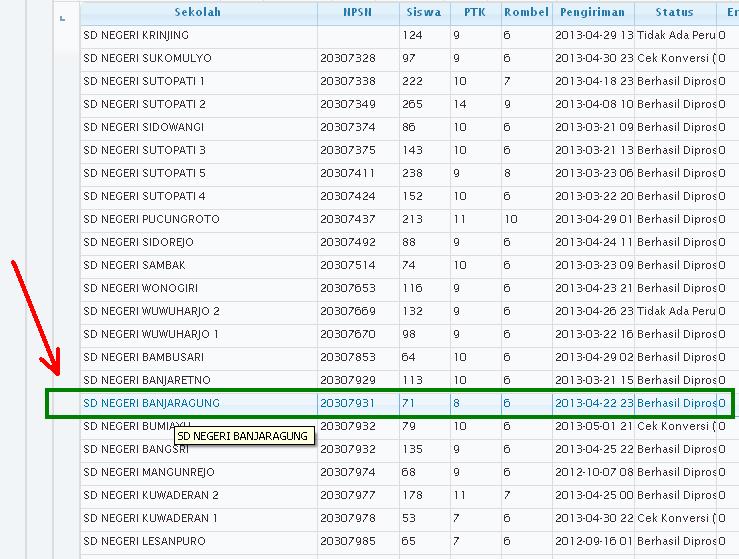
Task: Click NPSN value 20307338
Action: tap(348, 82)
